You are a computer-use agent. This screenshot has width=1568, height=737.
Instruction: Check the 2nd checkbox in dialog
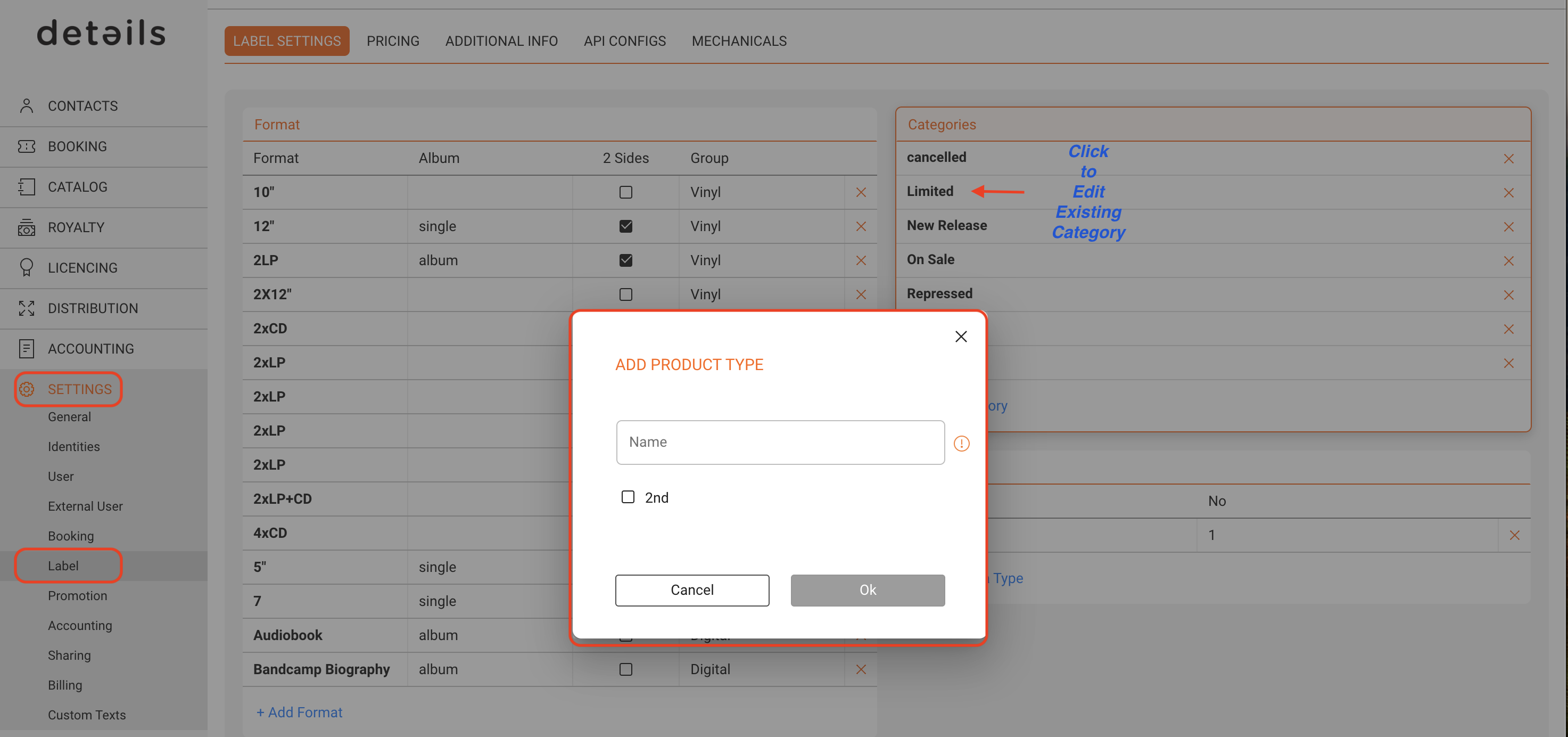628,497
